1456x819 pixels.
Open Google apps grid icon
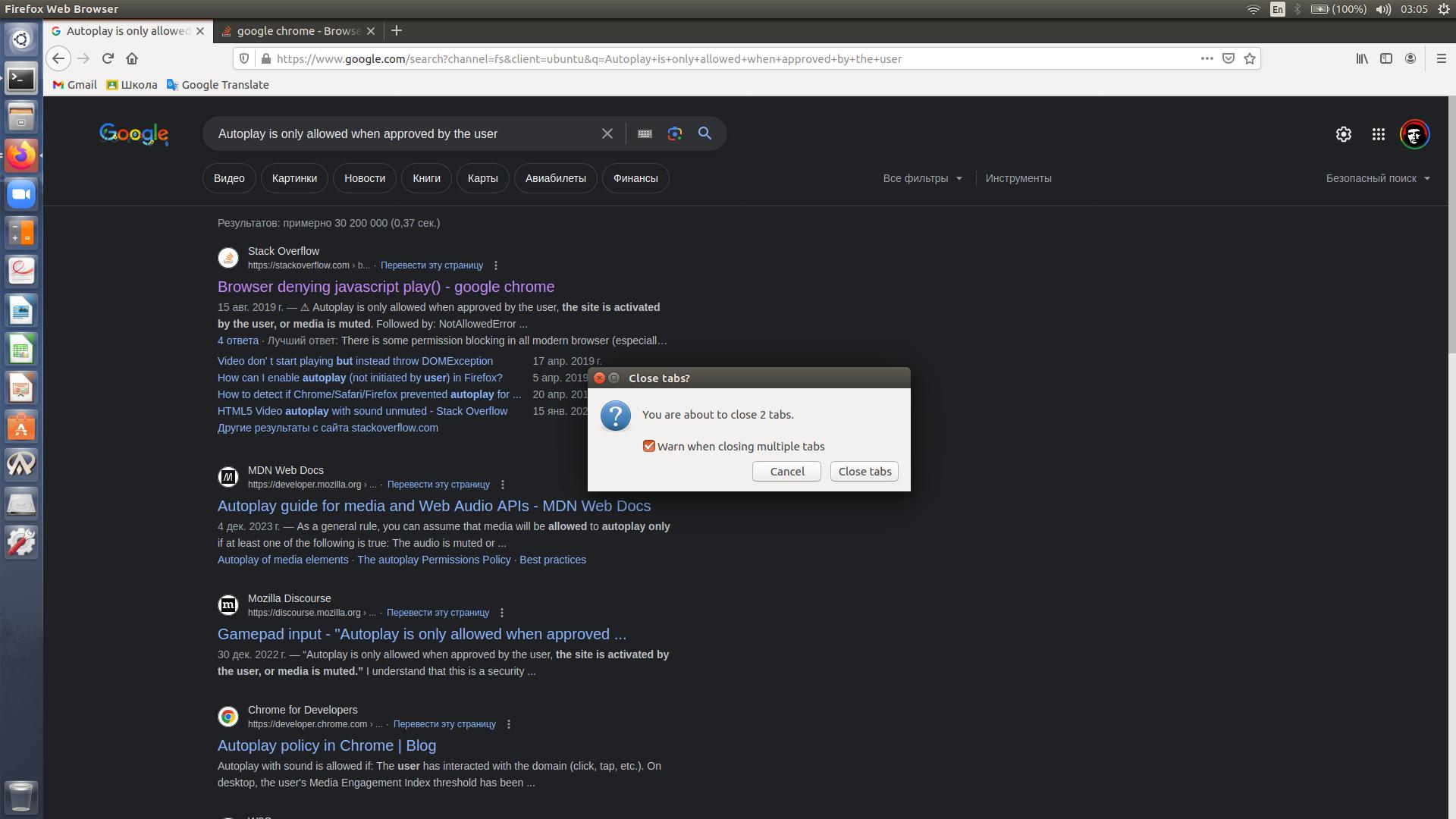click(1379, 134)
